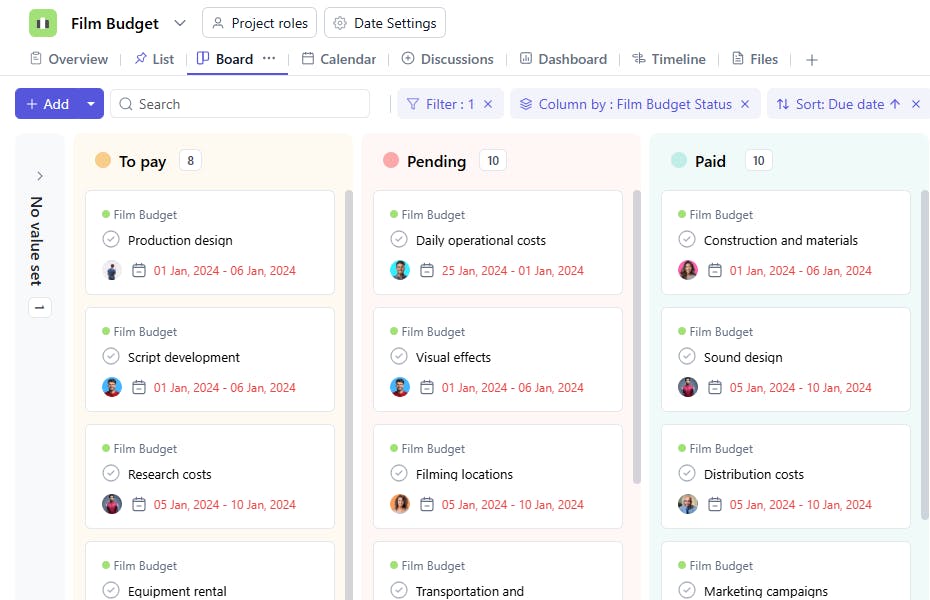Click assignee avatar on Filming locations card

pos(400,504)
